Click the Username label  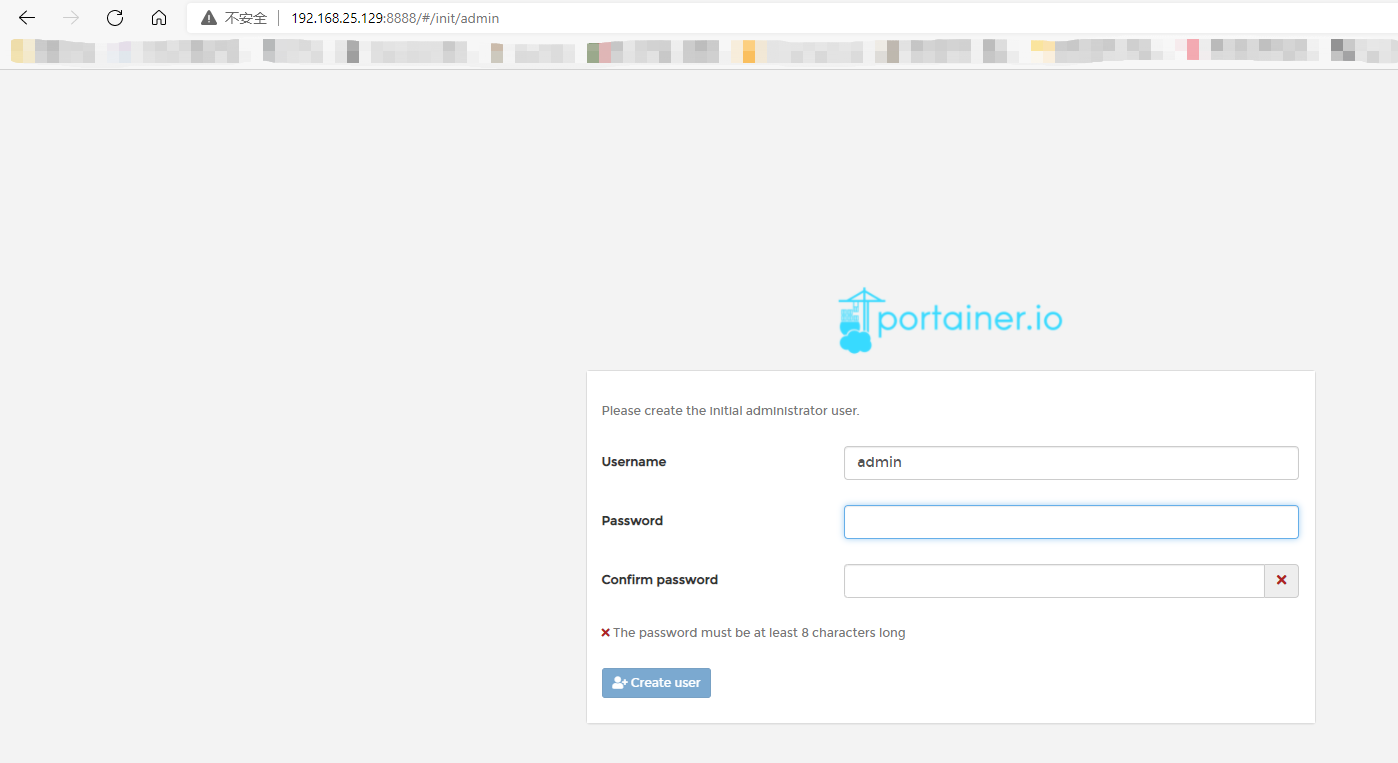coord(634,462)
